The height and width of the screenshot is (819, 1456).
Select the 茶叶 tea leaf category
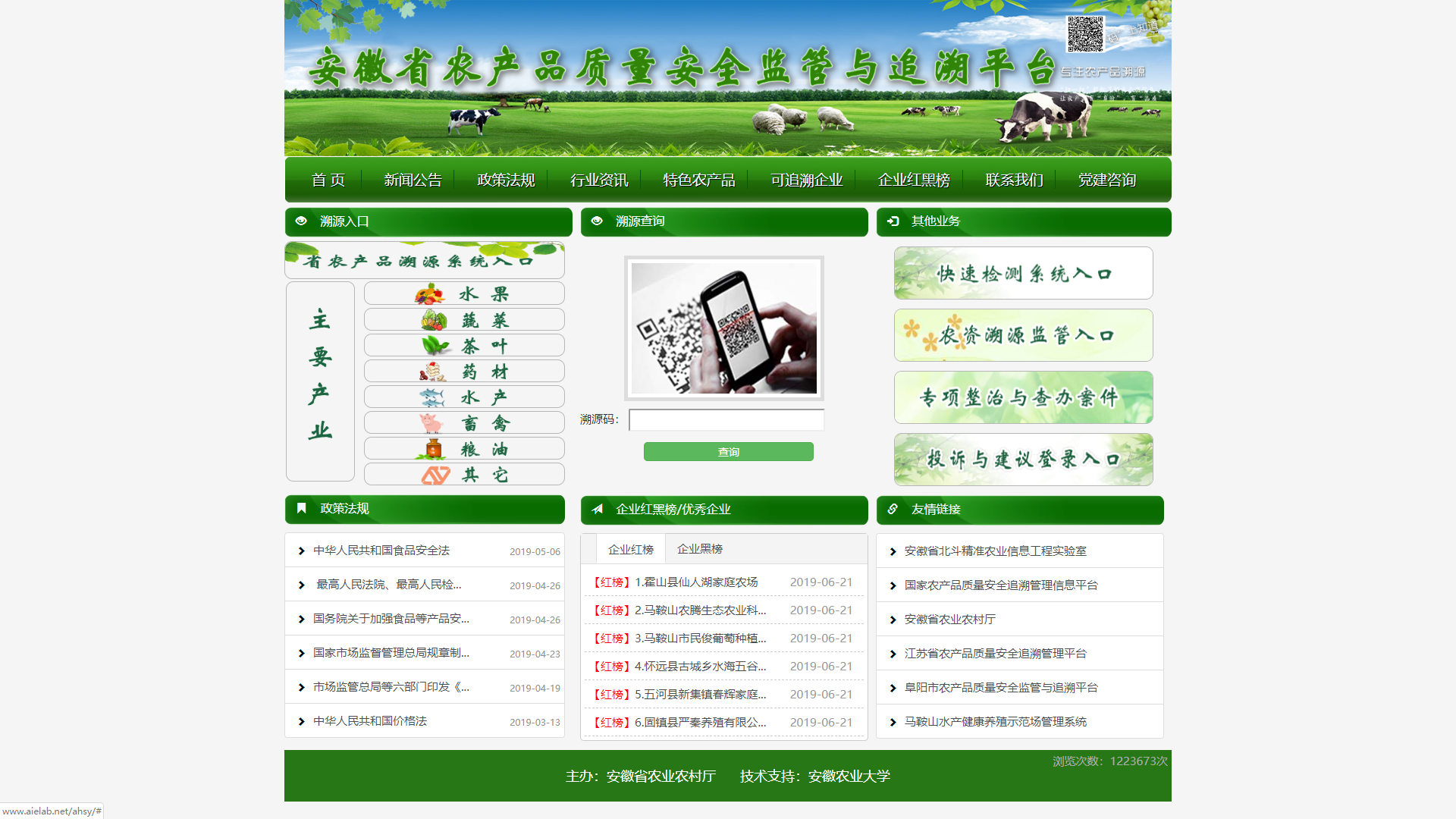click(464, 345)
